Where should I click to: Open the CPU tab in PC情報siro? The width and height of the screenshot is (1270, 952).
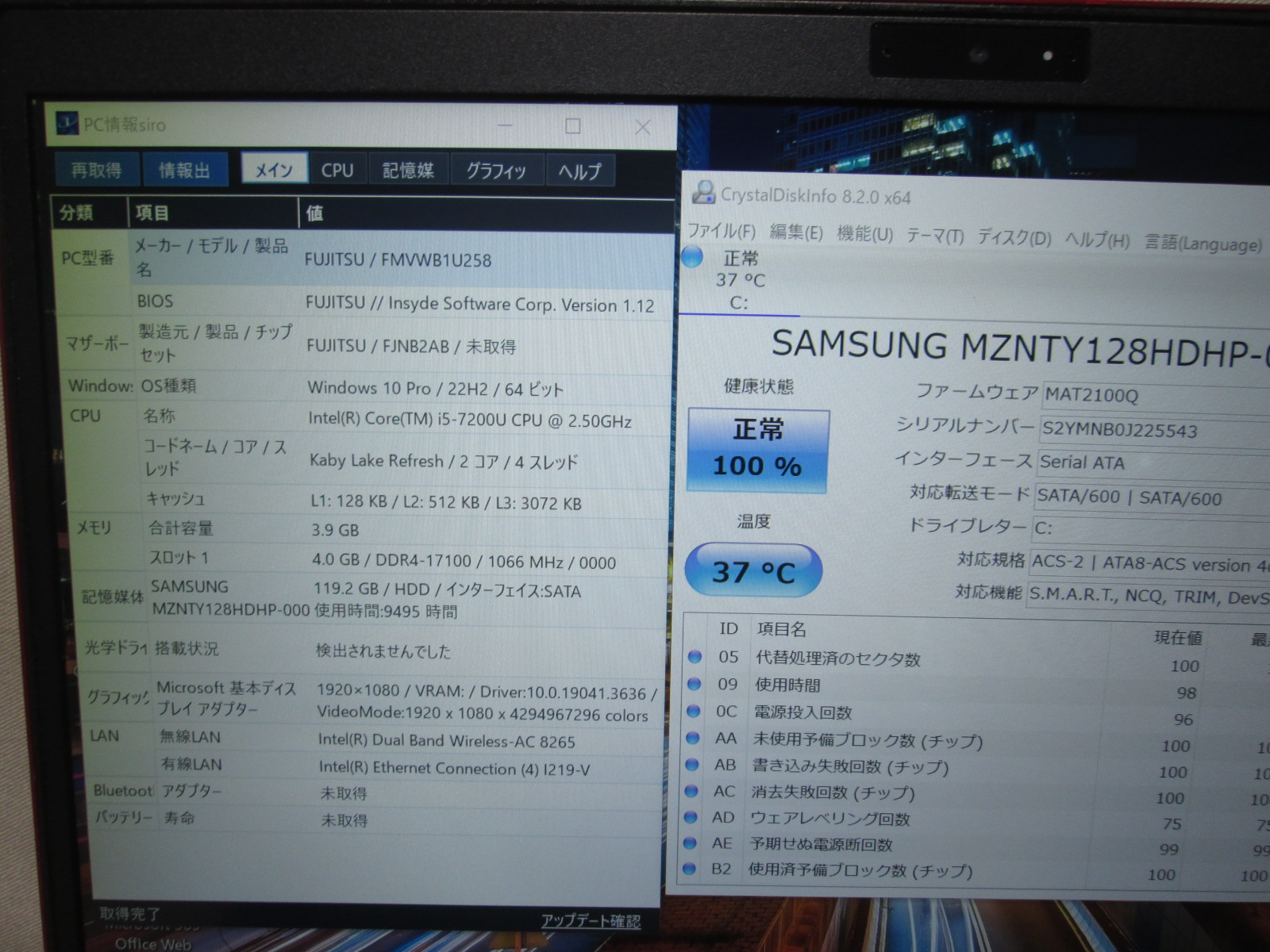point(337,170)
